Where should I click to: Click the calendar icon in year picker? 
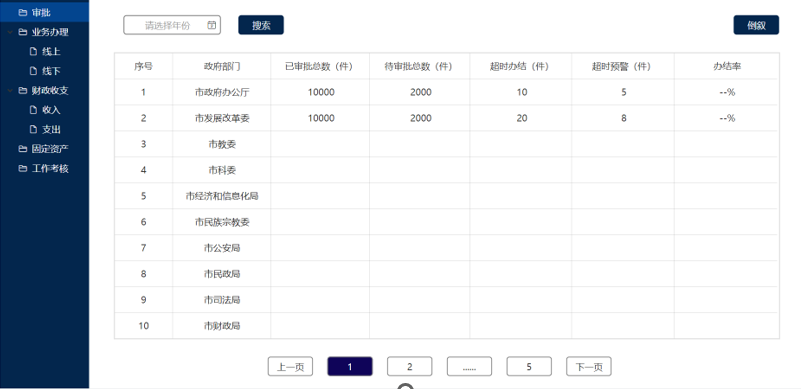[211, 25]
